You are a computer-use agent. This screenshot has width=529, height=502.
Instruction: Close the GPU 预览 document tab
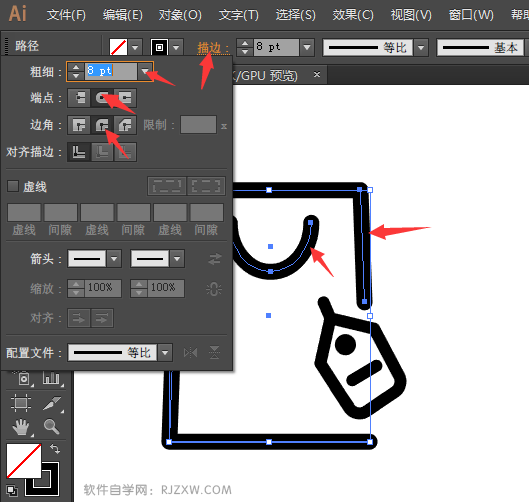coord(316,74)
